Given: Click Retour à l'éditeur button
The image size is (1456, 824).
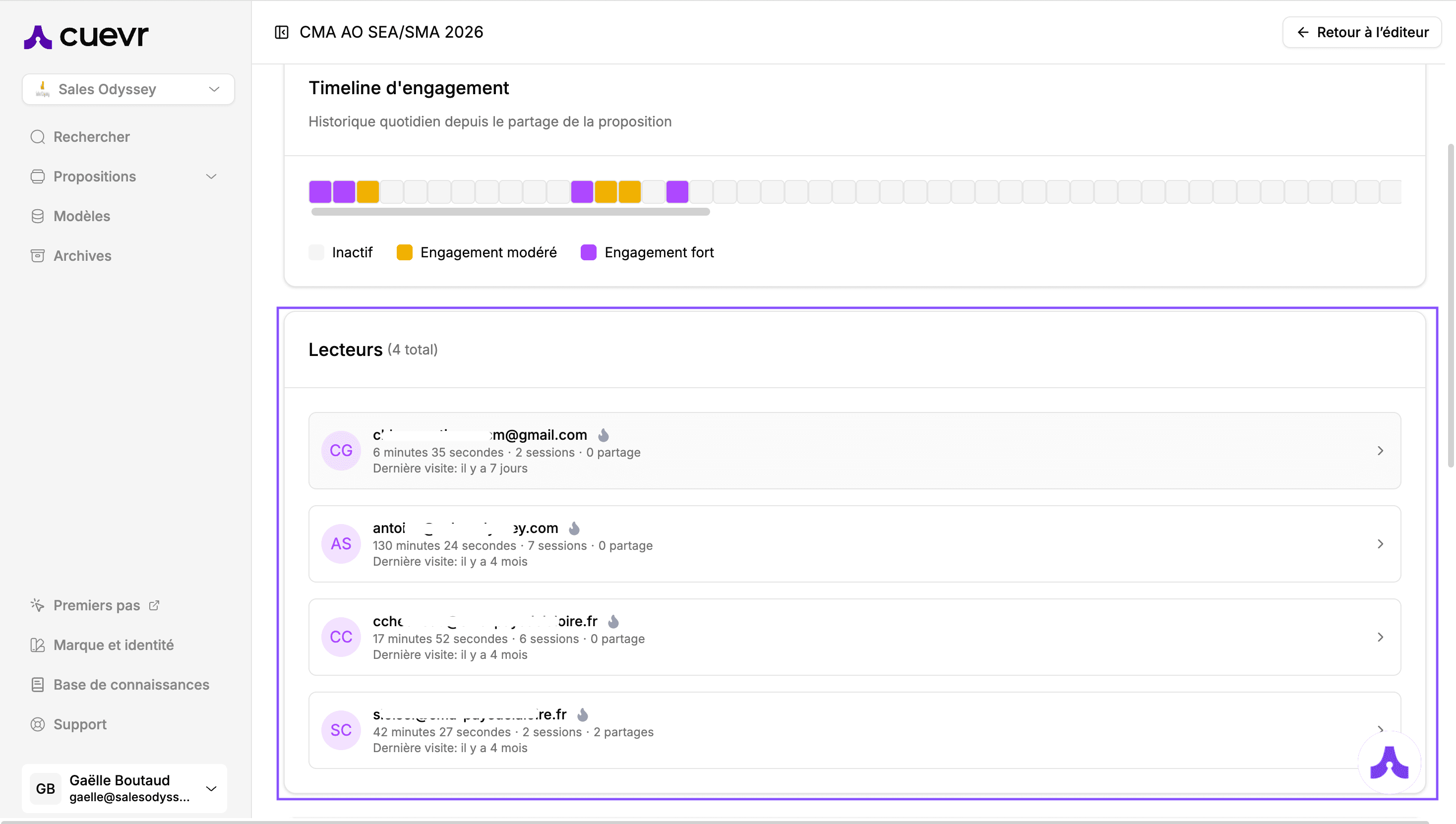Looking at the screenshot, I should tap(1361, 32).
